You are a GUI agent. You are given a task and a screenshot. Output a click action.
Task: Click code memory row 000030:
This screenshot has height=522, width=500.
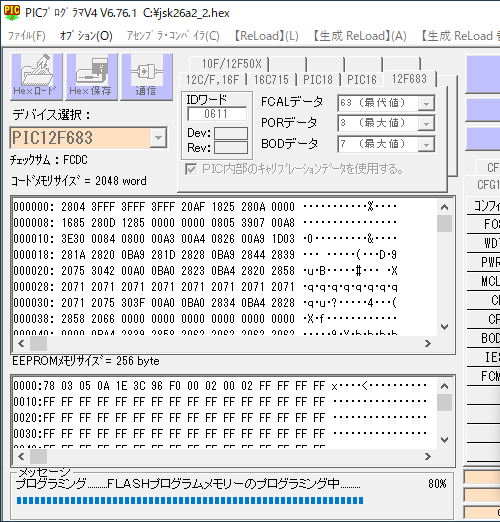(205, 303)
